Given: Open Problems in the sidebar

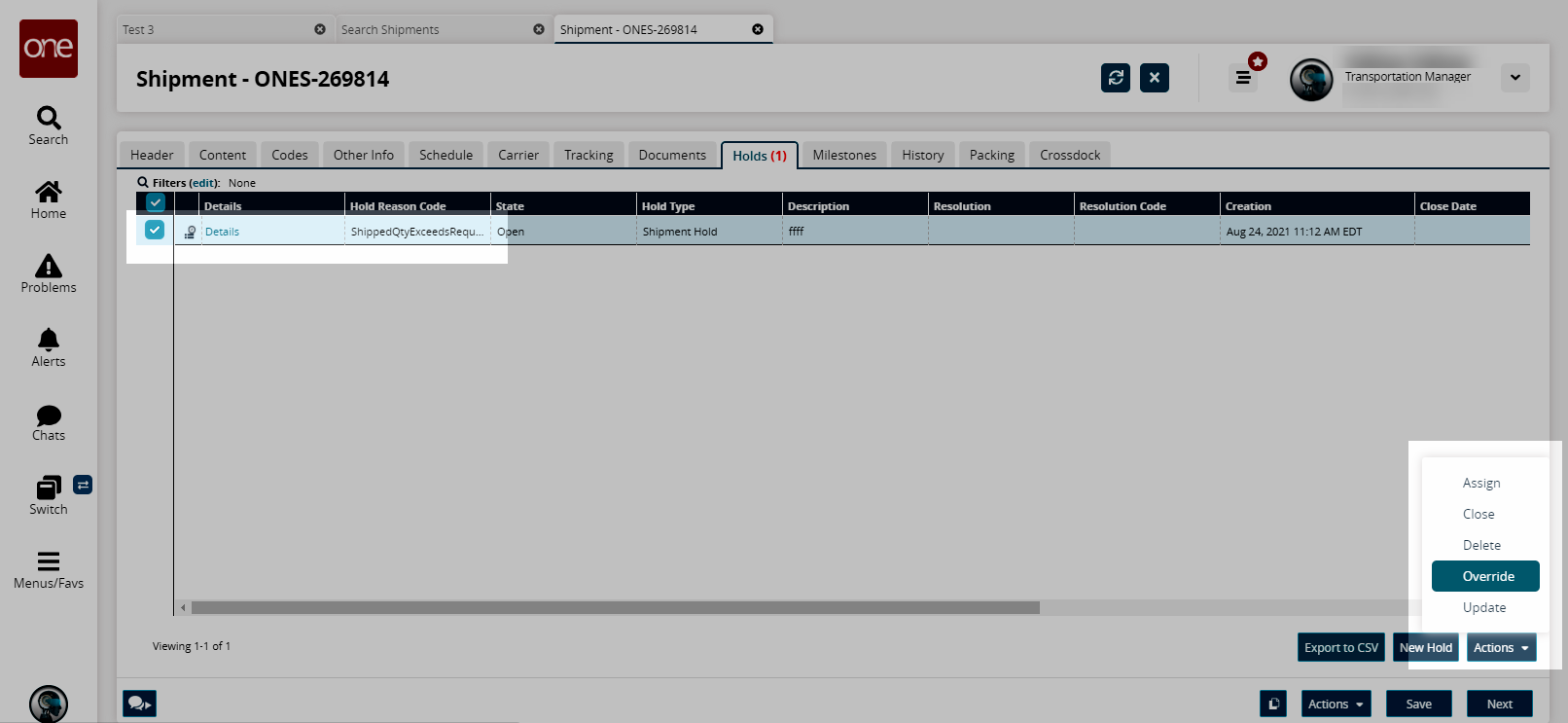Looking at the screenshot, I should pyautogui.click(x=49, y=274).
